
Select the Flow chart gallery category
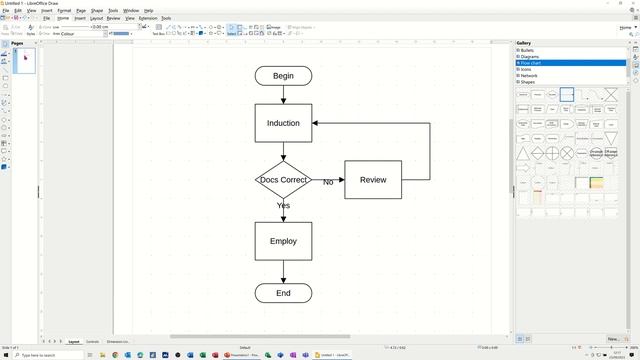[x=571, y=63]
